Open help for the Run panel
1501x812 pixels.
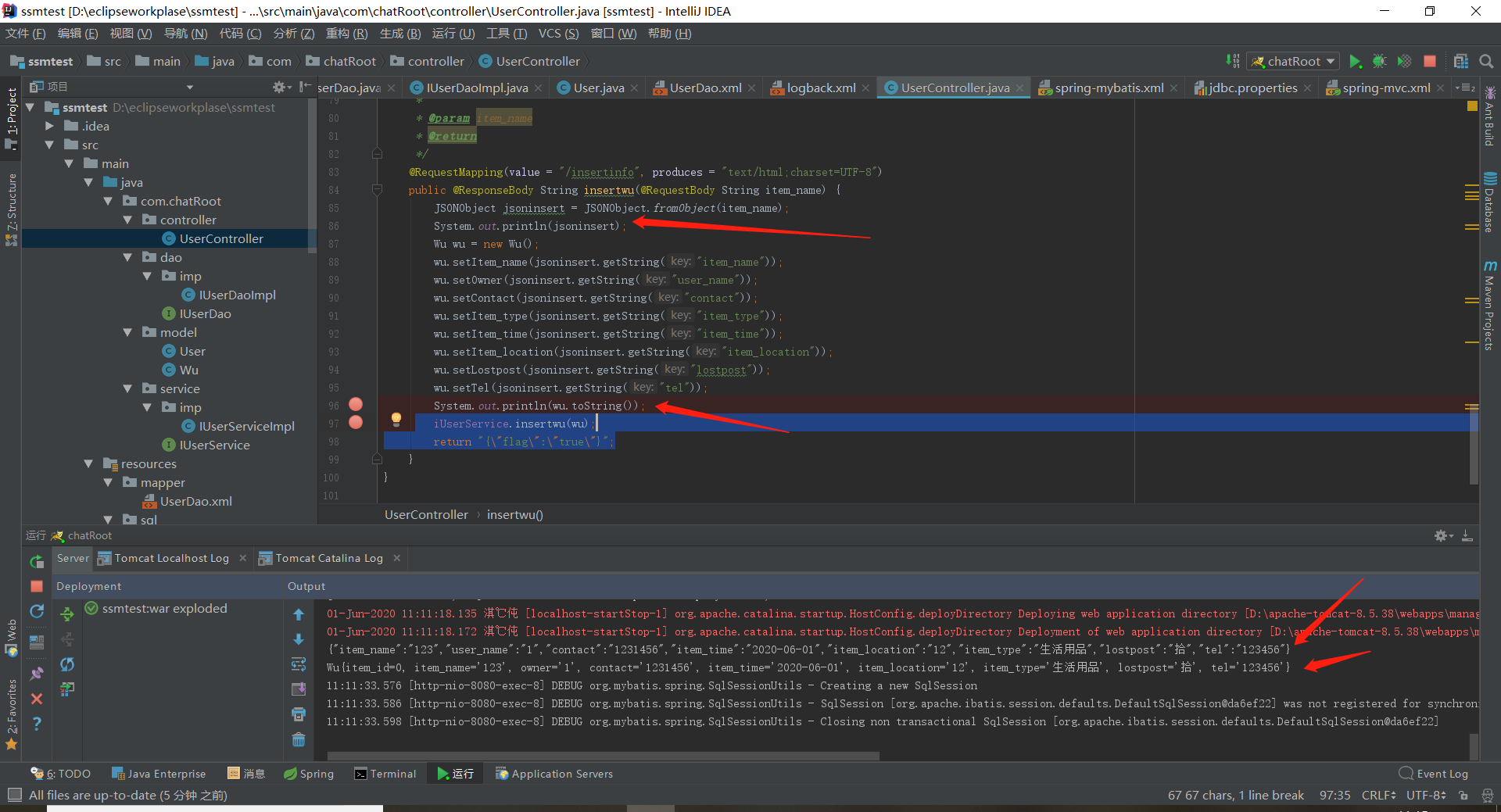tap(37, 724)
